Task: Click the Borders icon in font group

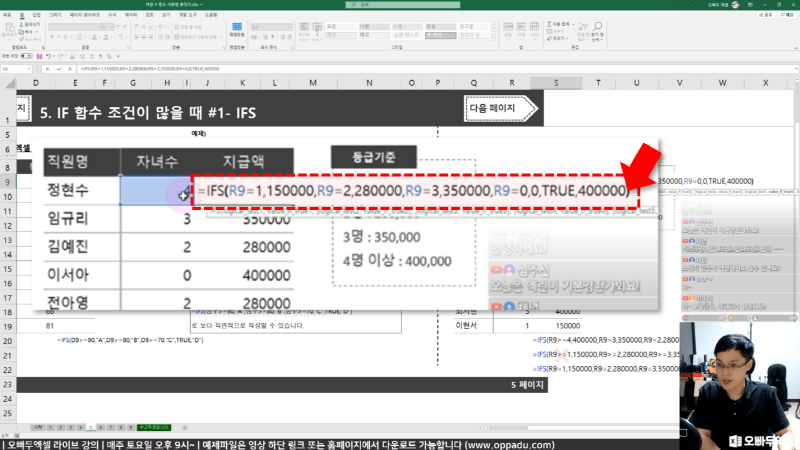Action: tap(79, 37)
